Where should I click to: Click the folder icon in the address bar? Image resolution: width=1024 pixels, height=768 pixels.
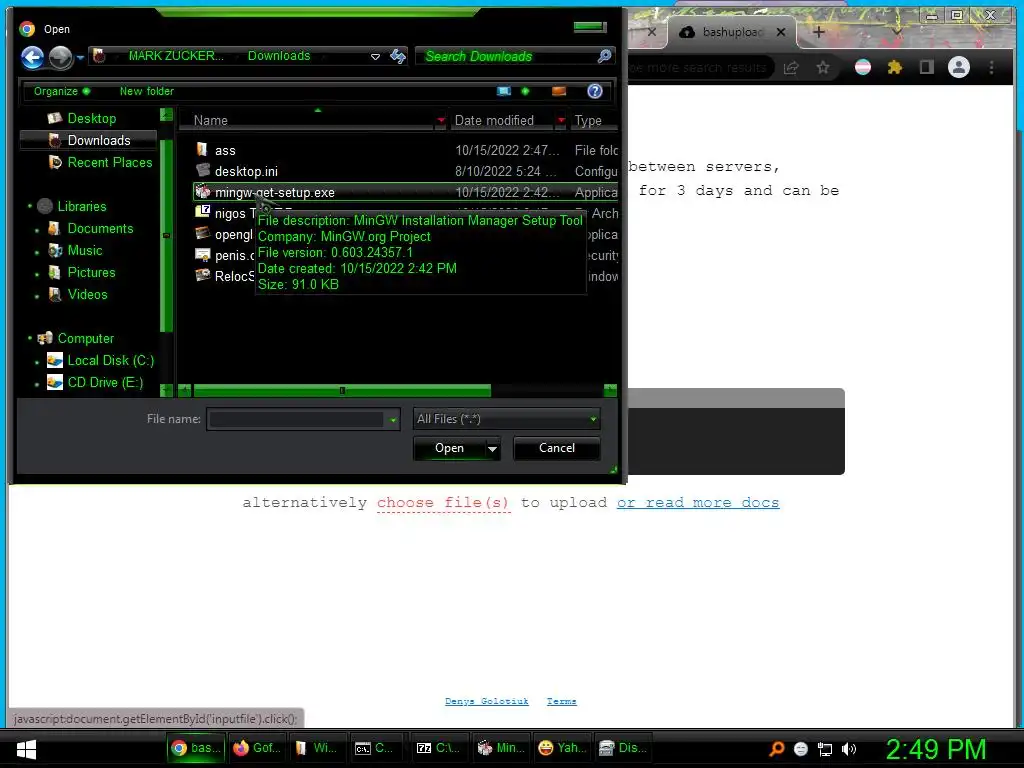99,56
